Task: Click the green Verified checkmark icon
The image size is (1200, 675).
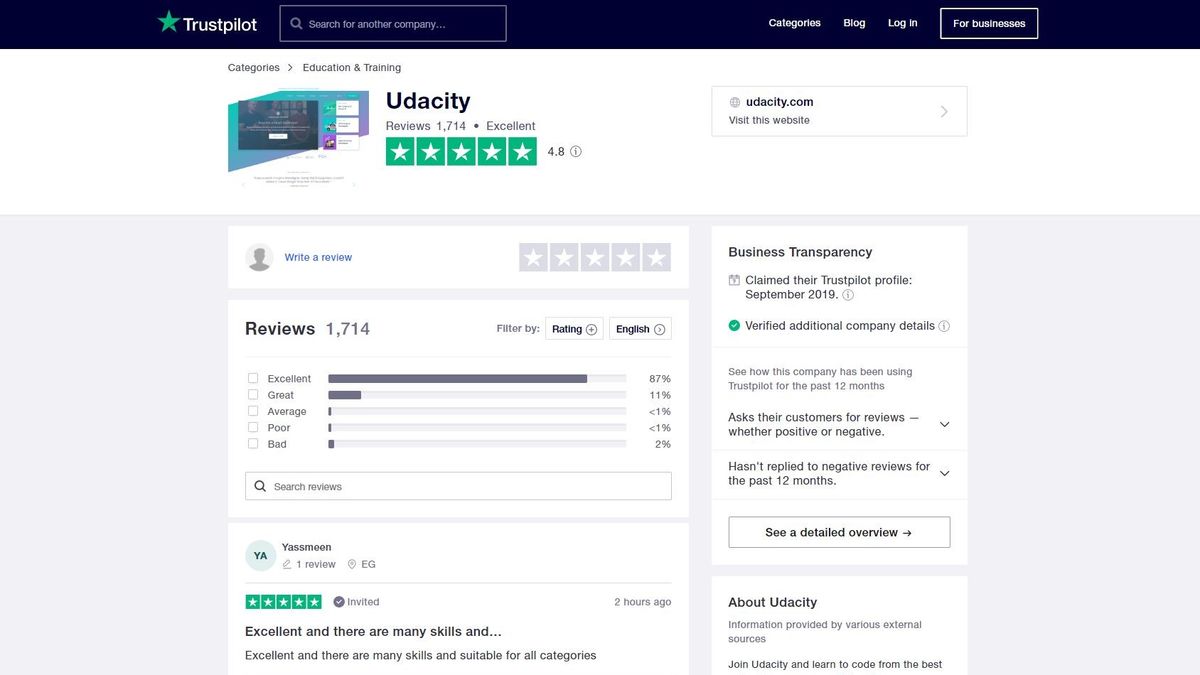Action: [x=734, y=325]
